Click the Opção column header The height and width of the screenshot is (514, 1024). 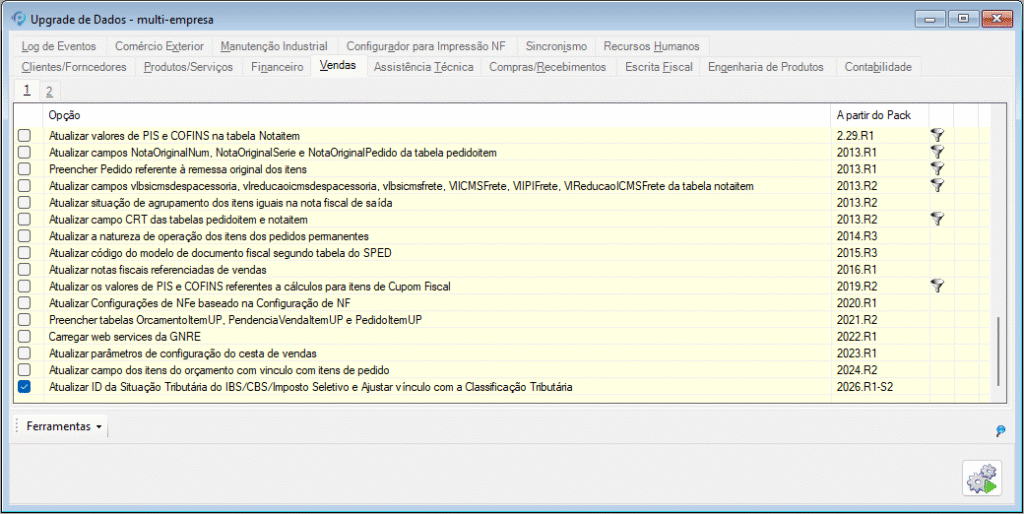[x=65, y=115]
